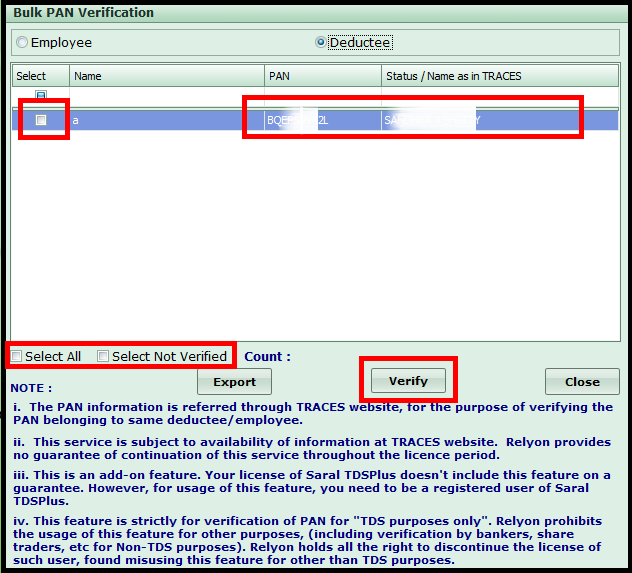Sort by the Name column header
The height and width of the screenshot is (573, 632).
point(167,76)
